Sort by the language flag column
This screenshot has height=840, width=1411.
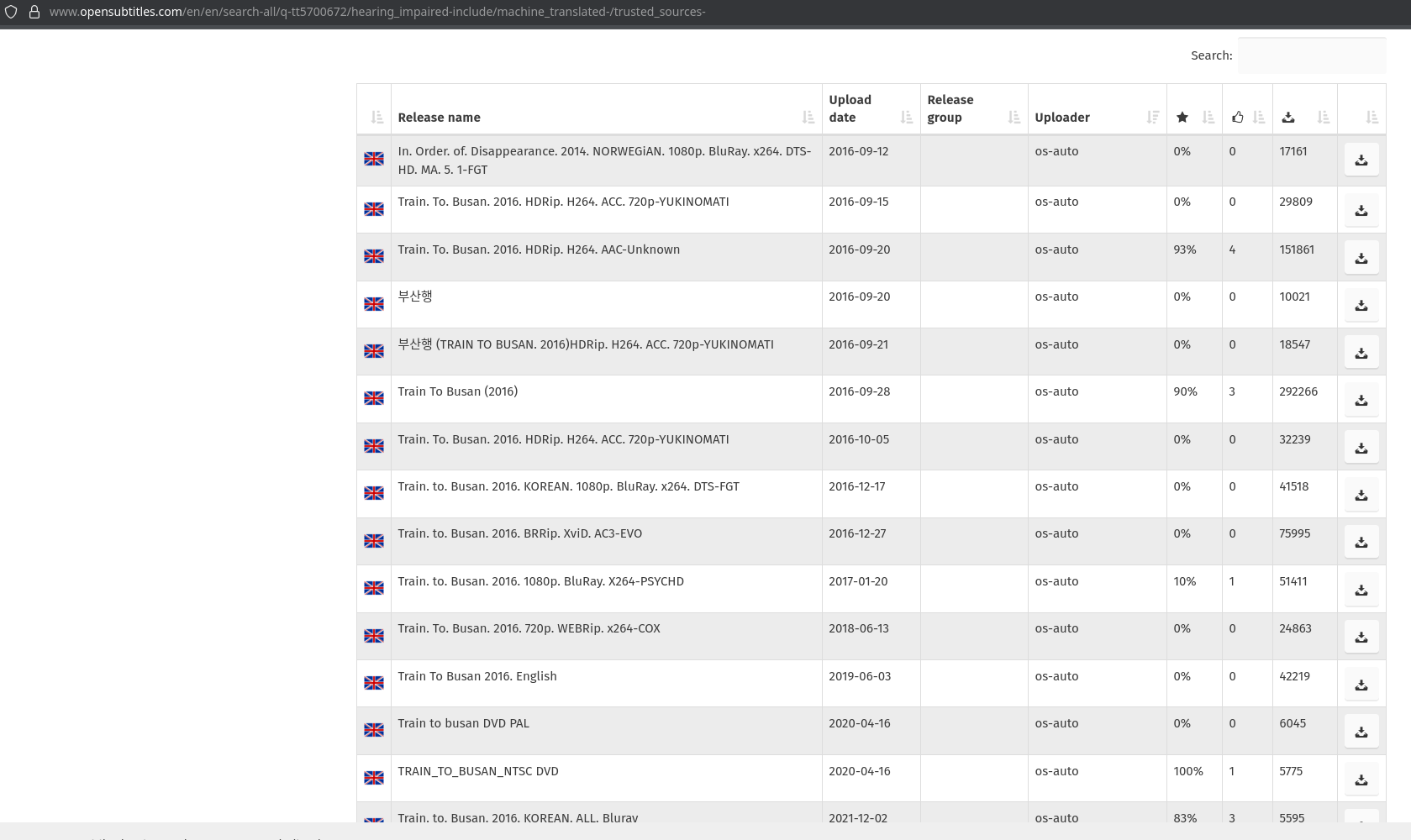[374, 109]
